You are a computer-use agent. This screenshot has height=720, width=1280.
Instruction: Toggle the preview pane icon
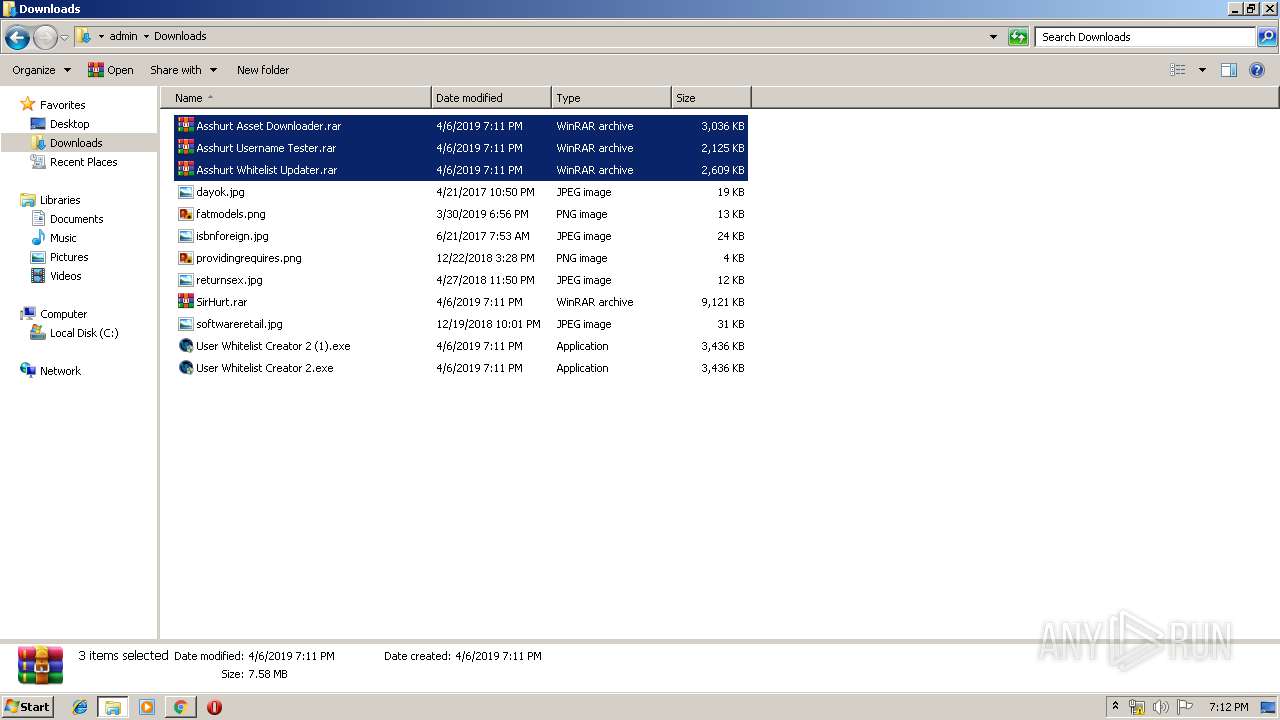1229,70
